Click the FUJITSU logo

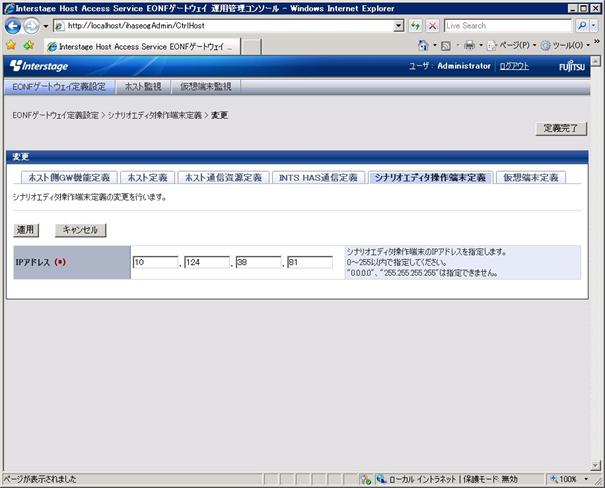(x=572, y=66)
